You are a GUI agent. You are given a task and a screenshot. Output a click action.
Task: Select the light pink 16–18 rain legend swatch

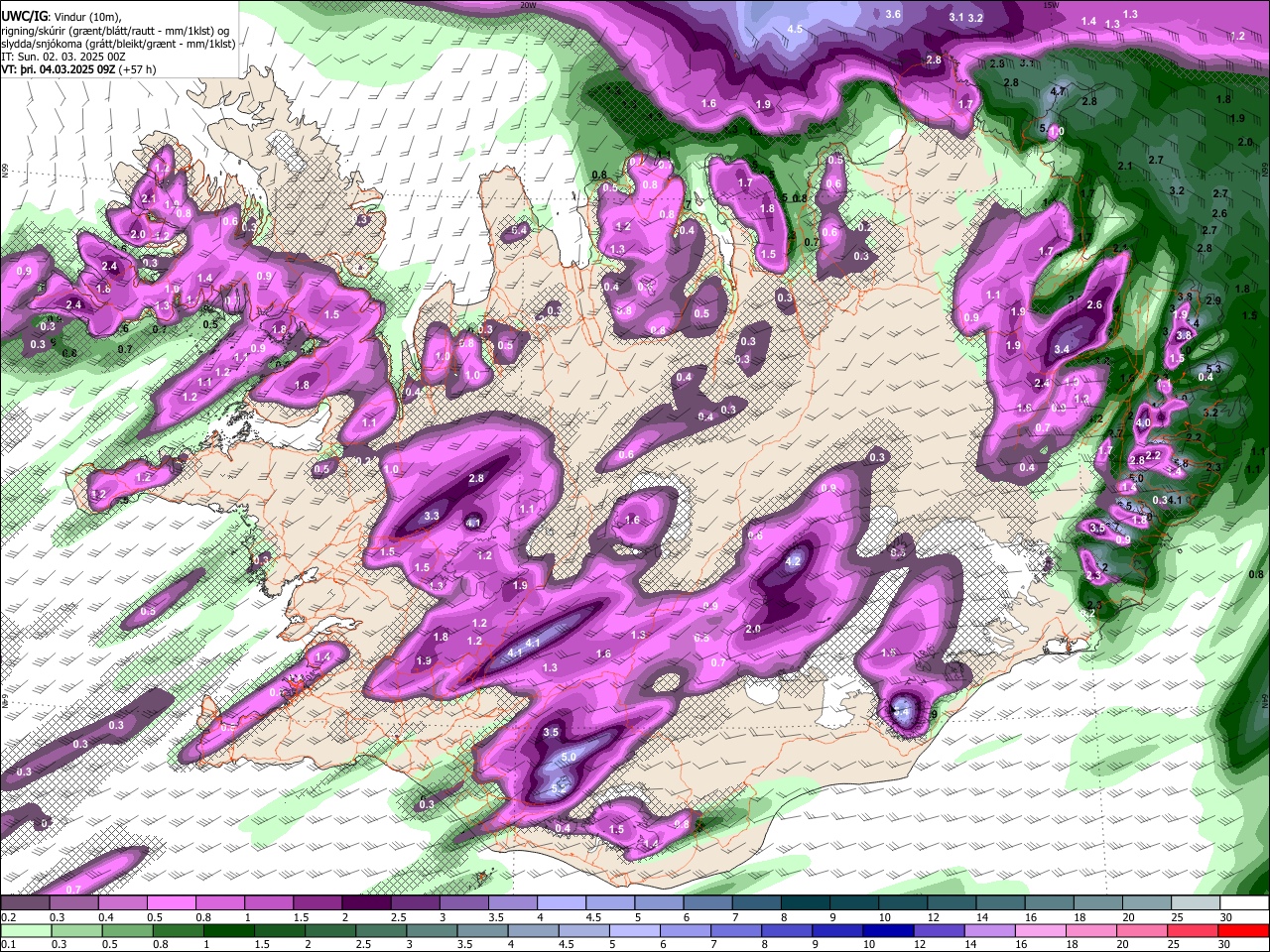tap(1042, 930)
